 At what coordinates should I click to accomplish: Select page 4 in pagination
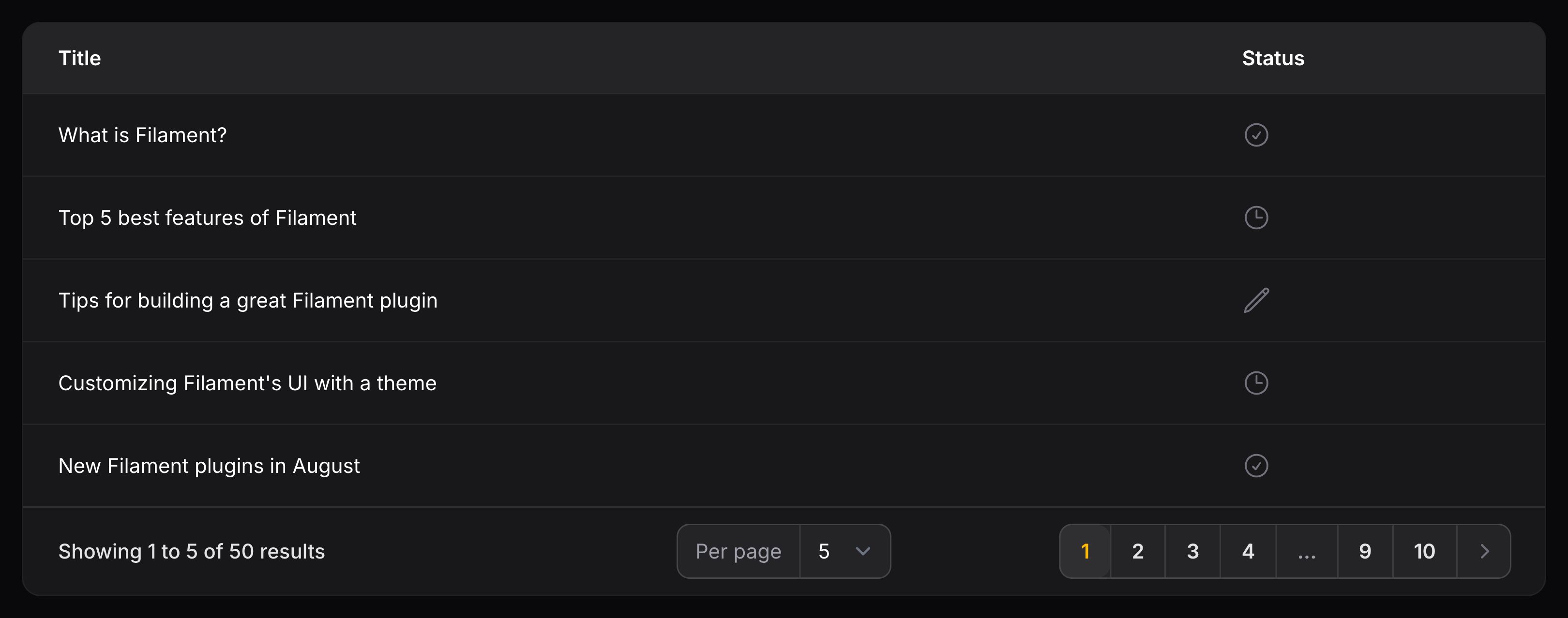click(1248, 551)
